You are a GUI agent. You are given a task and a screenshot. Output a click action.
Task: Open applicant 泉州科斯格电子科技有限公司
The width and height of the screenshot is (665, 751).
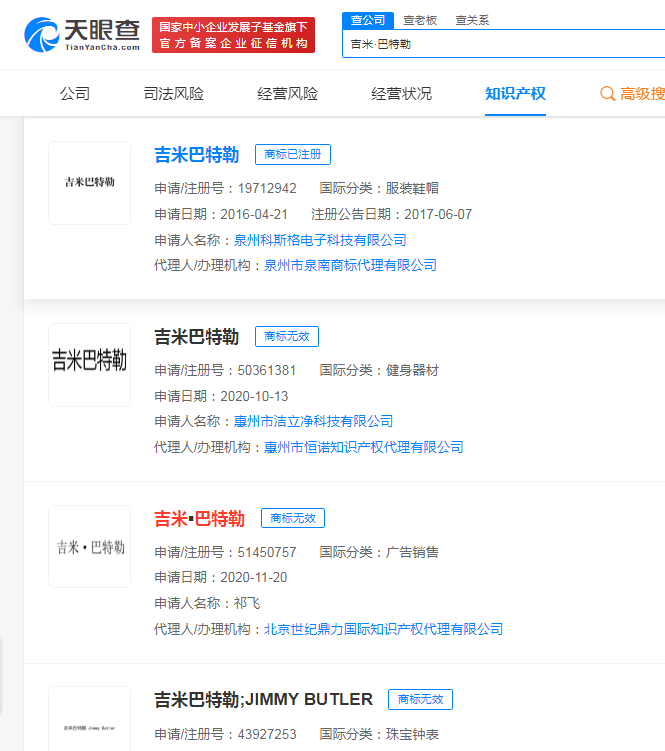point(320,240)
